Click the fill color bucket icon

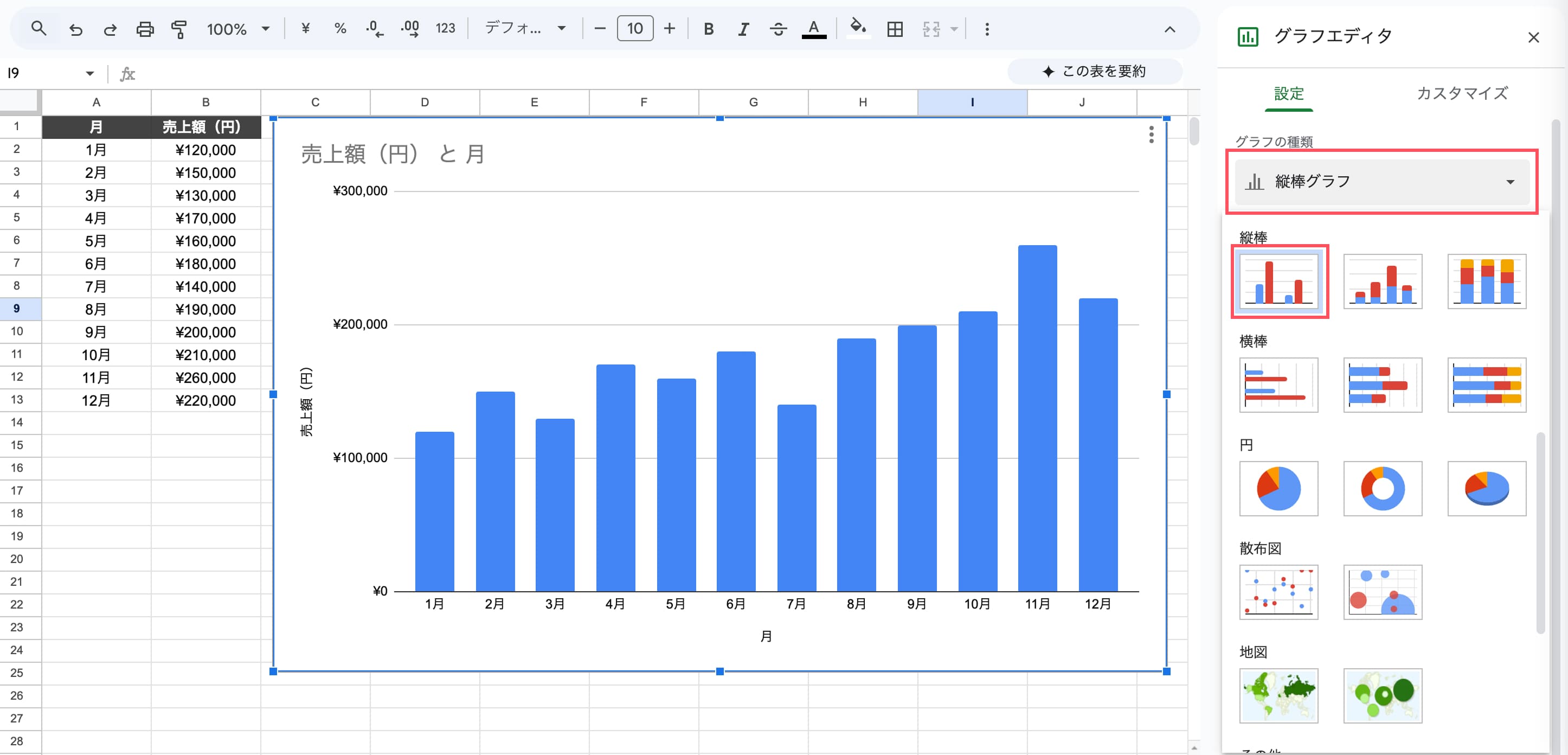click(x=858, y=29)
